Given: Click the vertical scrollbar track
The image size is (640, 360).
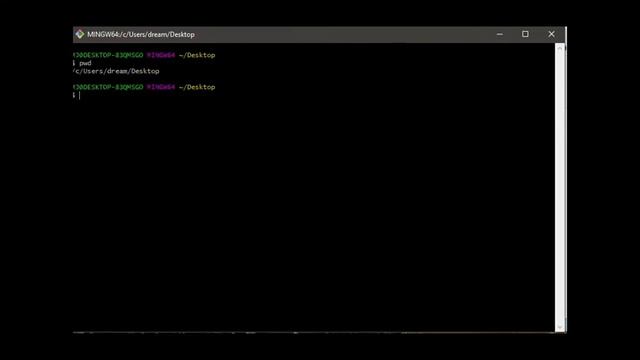Looking at the screenshot, I should coord(560,188).
